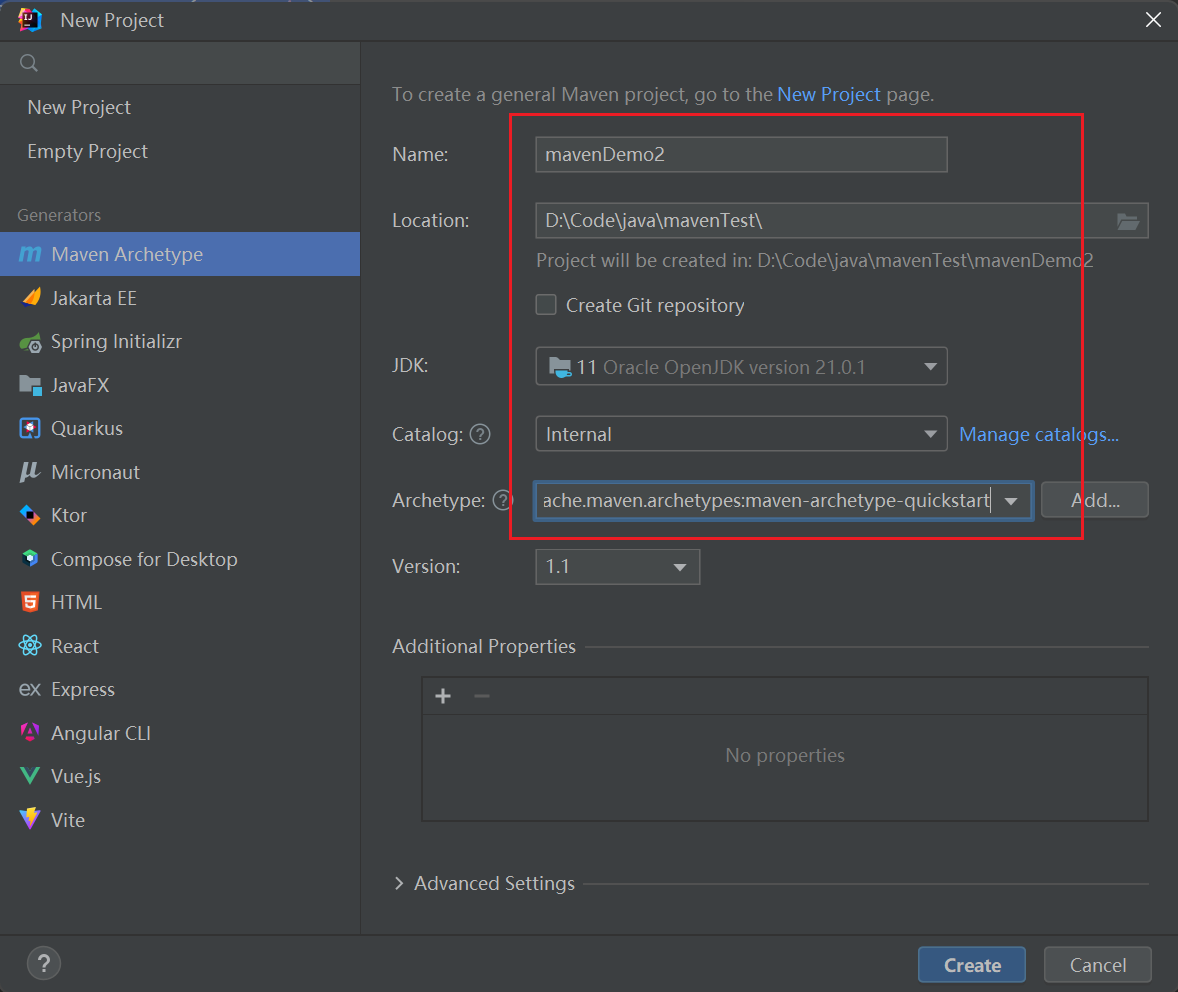Expand Advanced Settings section
Image resolution: width=1178 pixels, height=992 pixels.
(399, 884)
